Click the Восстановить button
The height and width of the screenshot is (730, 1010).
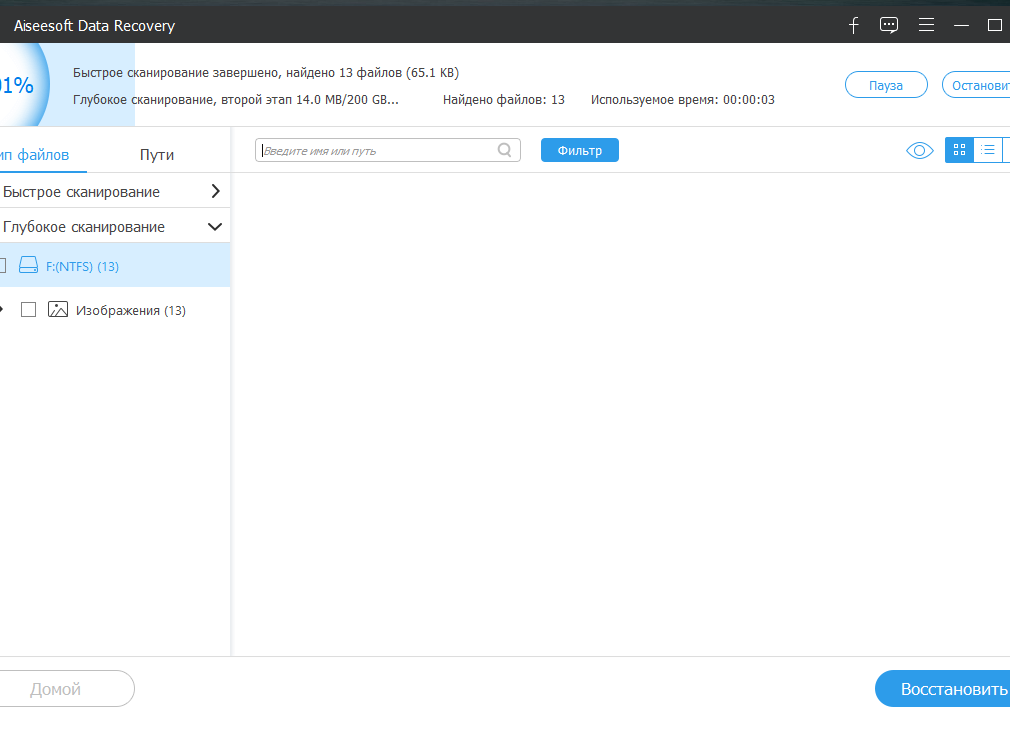(x=942, y=689)
